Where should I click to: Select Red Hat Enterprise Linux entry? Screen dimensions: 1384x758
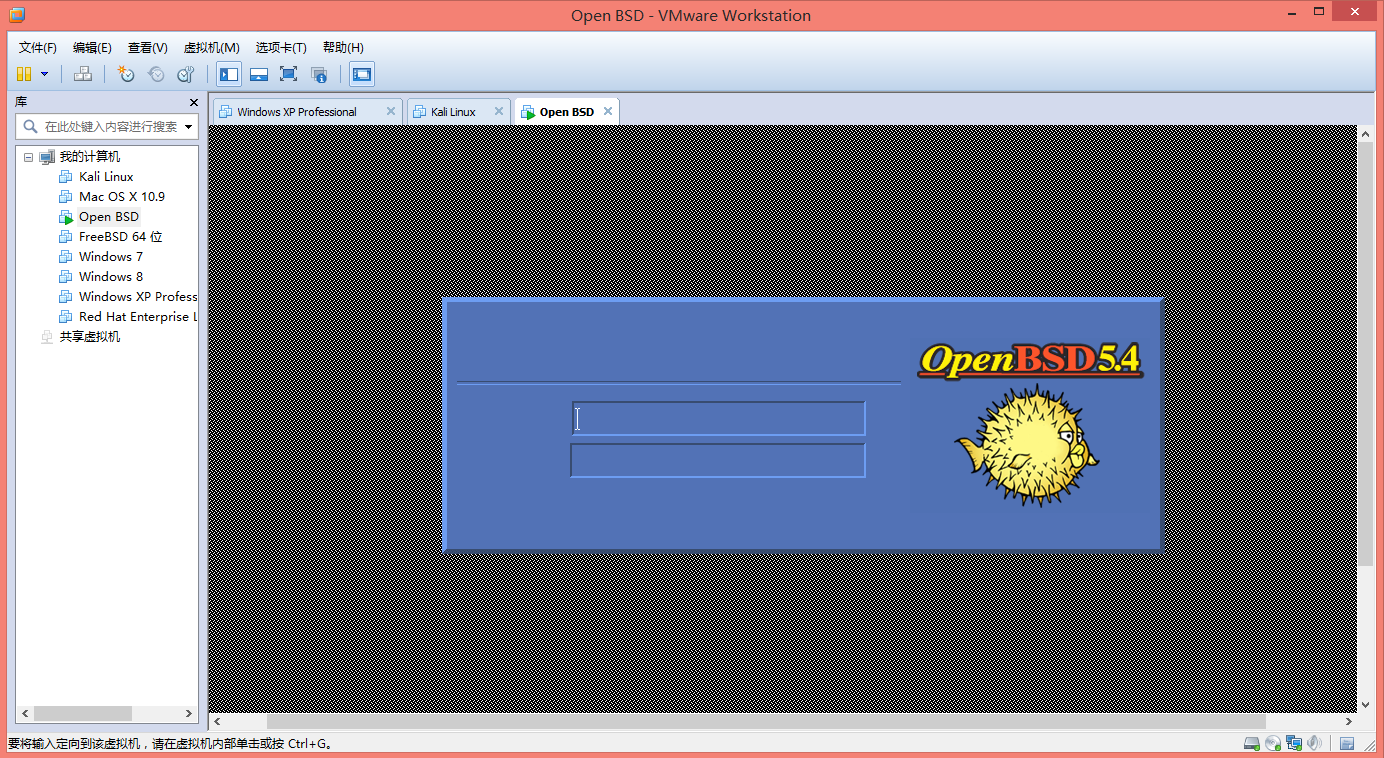click(x=138, y=317)
